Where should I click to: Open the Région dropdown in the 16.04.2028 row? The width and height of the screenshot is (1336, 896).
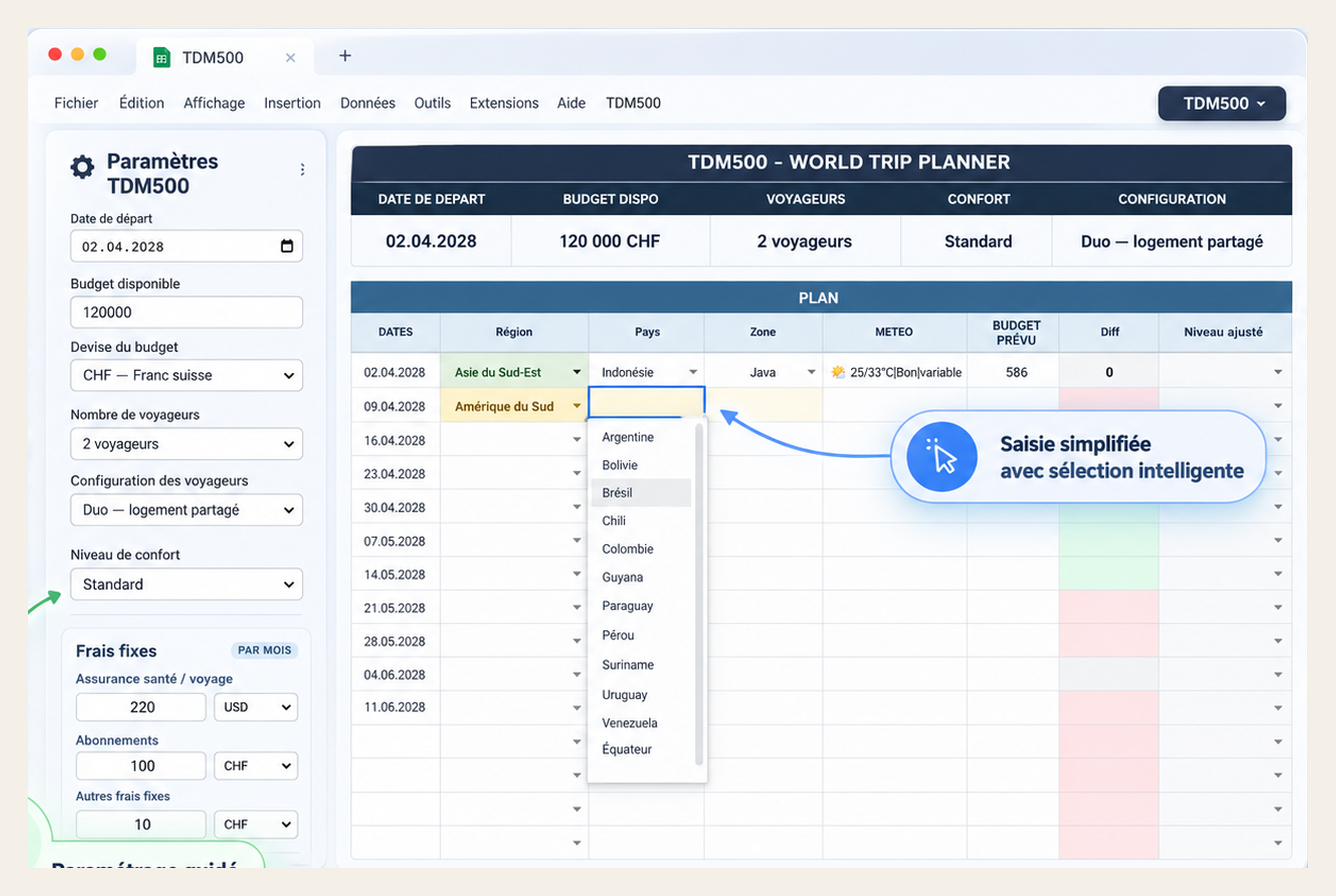[x=577, y=440]
